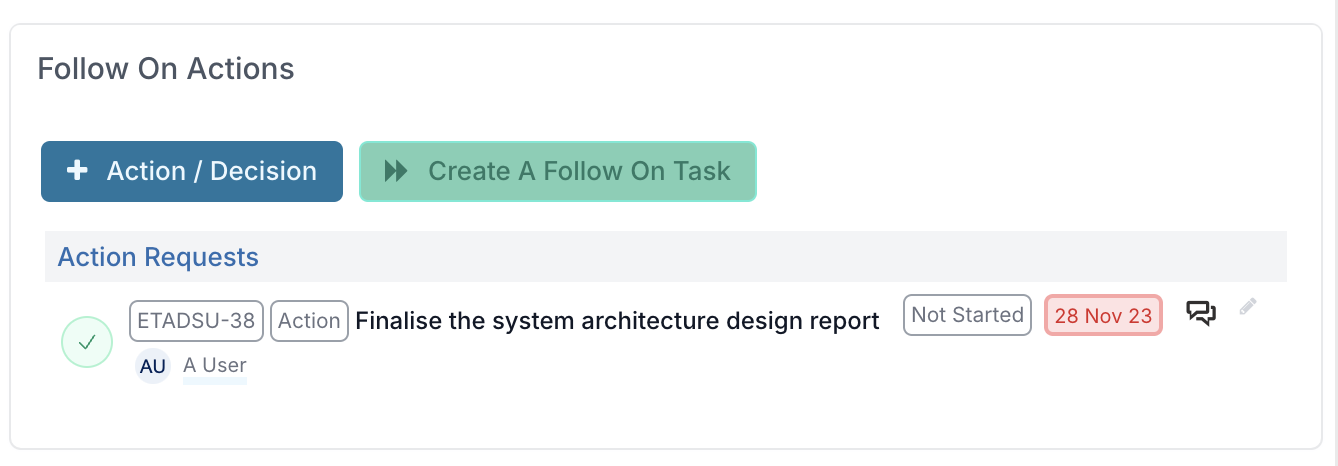Open the A User assignee link
This screenshot has width=1338, height=466.
tap(215, 365)
